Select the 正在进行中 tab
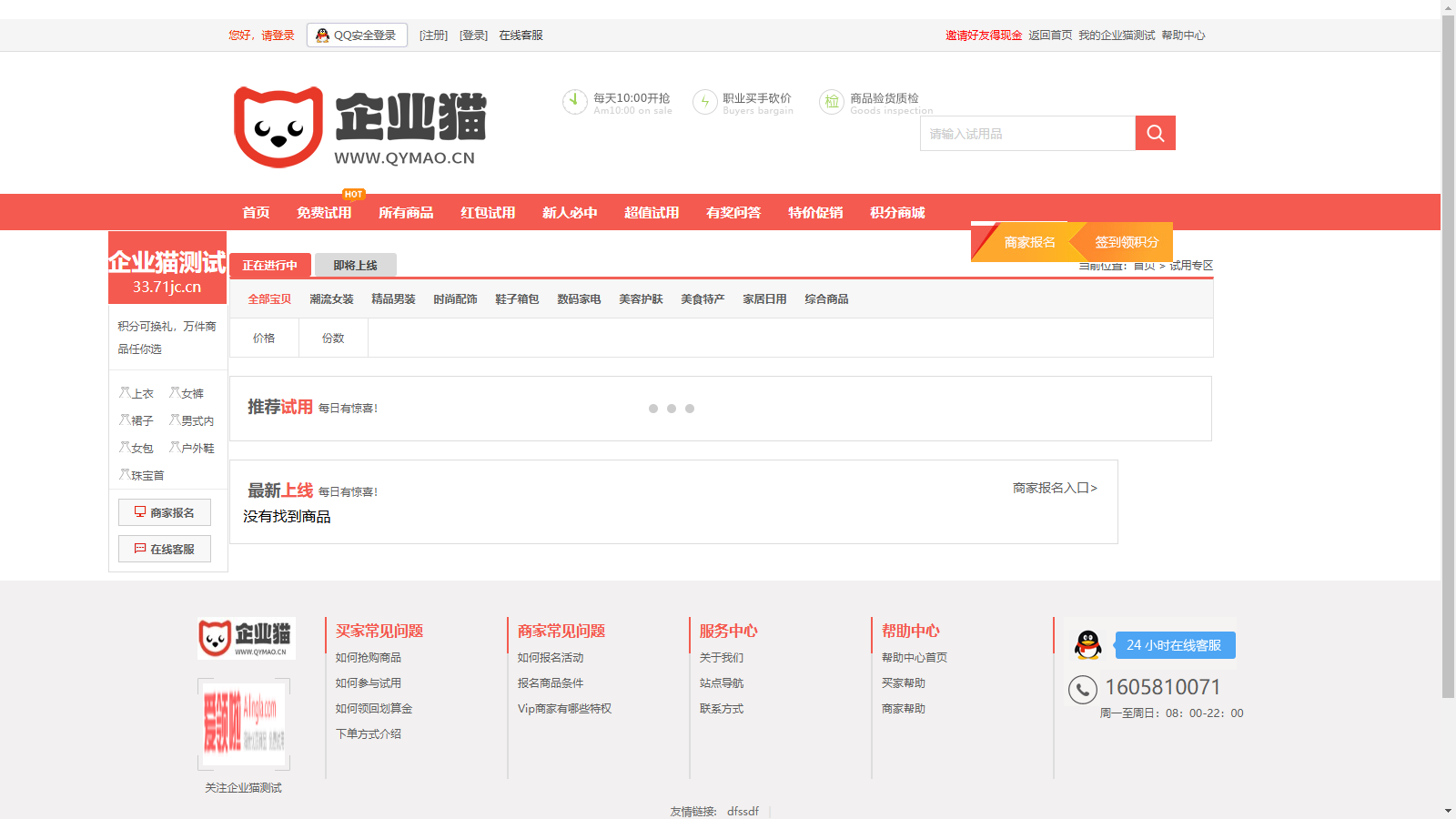Image resolution: width=1456 pixels, height=819 pixels. [x=269, y=265]
